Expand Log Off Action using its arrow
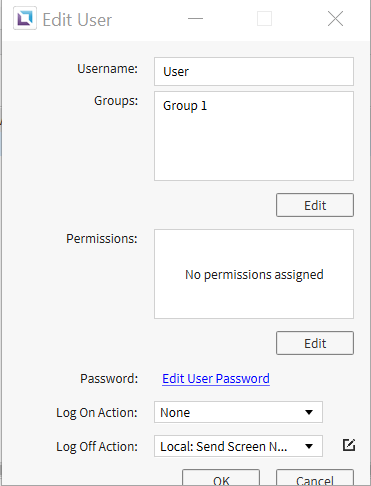The height and width of the screenshot is (486, 371). [x=309, y=446]
